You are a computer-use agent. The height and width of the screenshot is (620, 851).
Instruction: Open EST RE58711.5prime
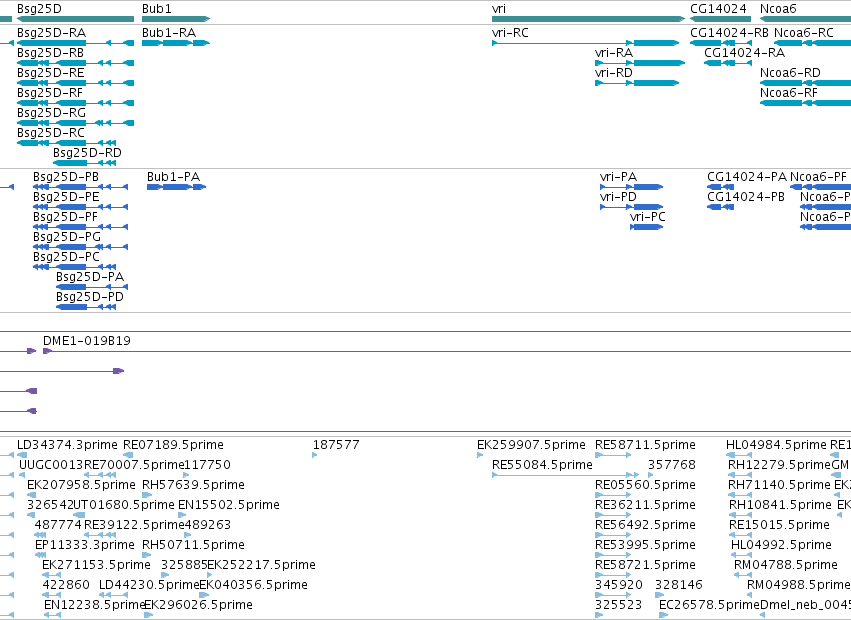pos(613,455)
